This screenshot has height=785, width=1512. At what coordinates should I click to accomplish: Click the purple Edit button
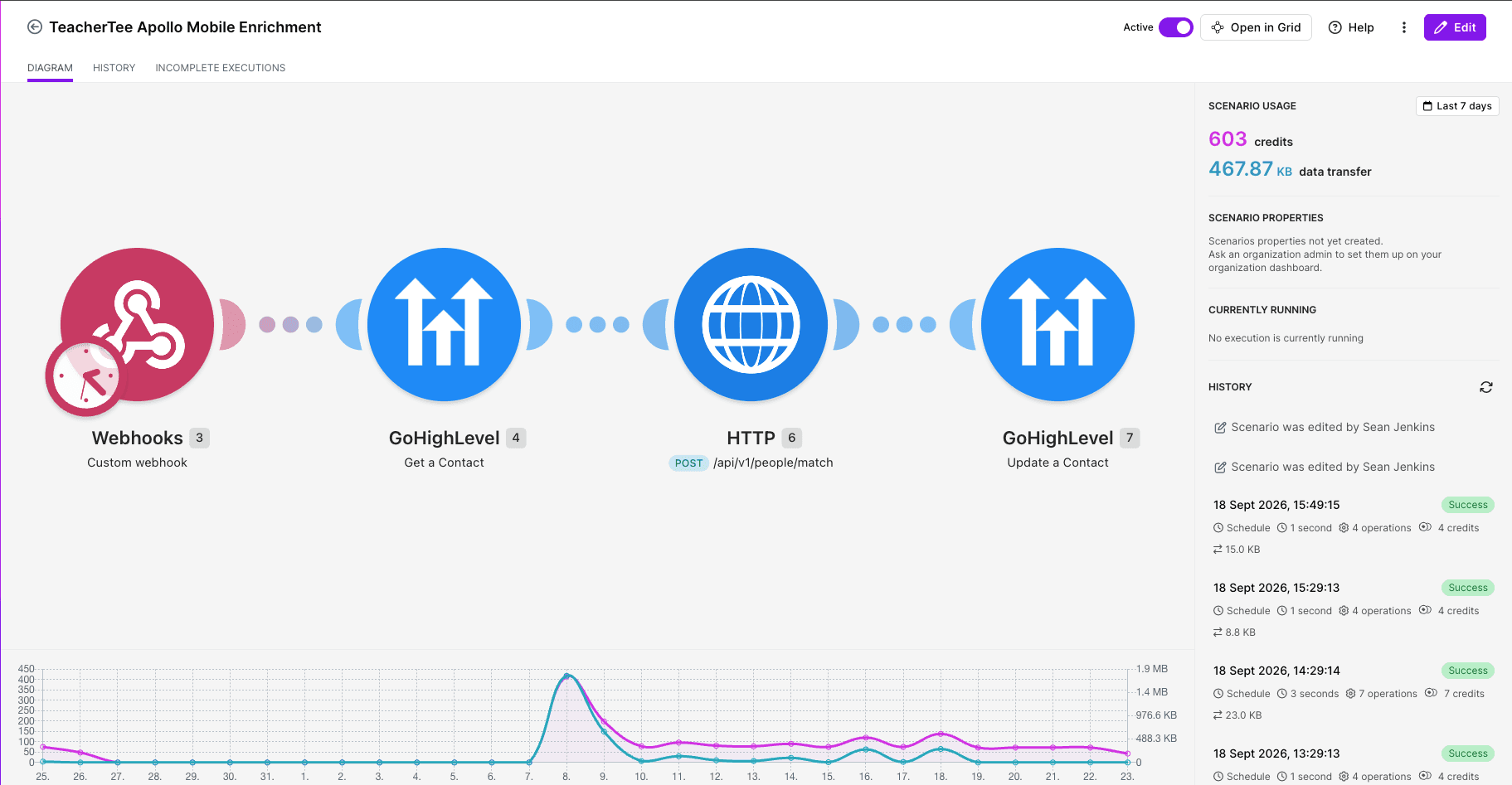click(1455, 27)
